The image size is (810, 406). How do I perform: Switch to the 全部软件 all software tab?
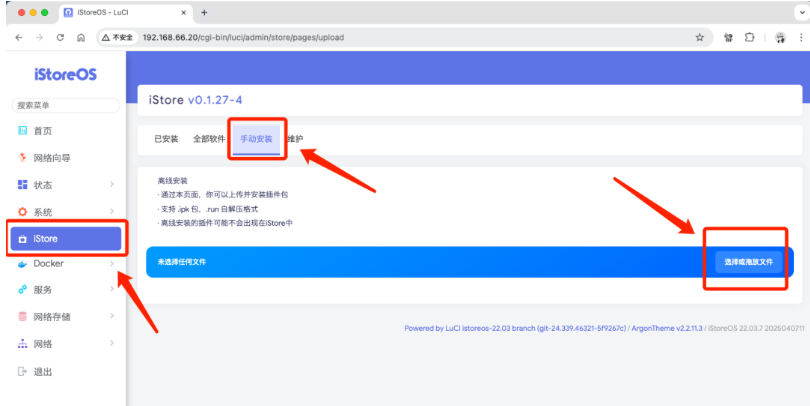pyautogui.click(x=209, y=139)
